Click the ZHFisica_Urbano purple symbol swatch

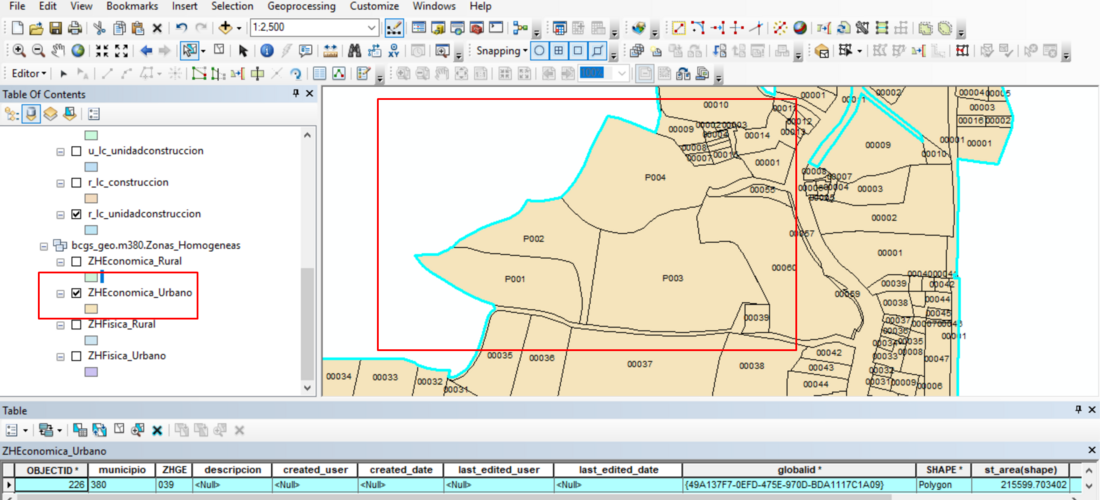click(x=91, y=372)
